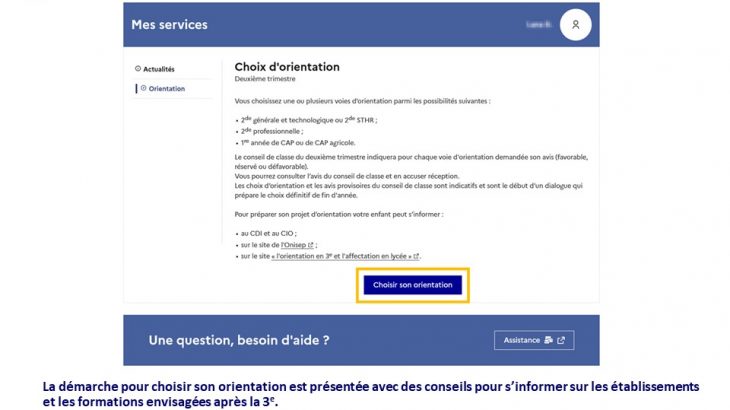Open the user profile avatar icon
Image resolution: width=730 pixels, height=410 pixels.
click(575, 25)
